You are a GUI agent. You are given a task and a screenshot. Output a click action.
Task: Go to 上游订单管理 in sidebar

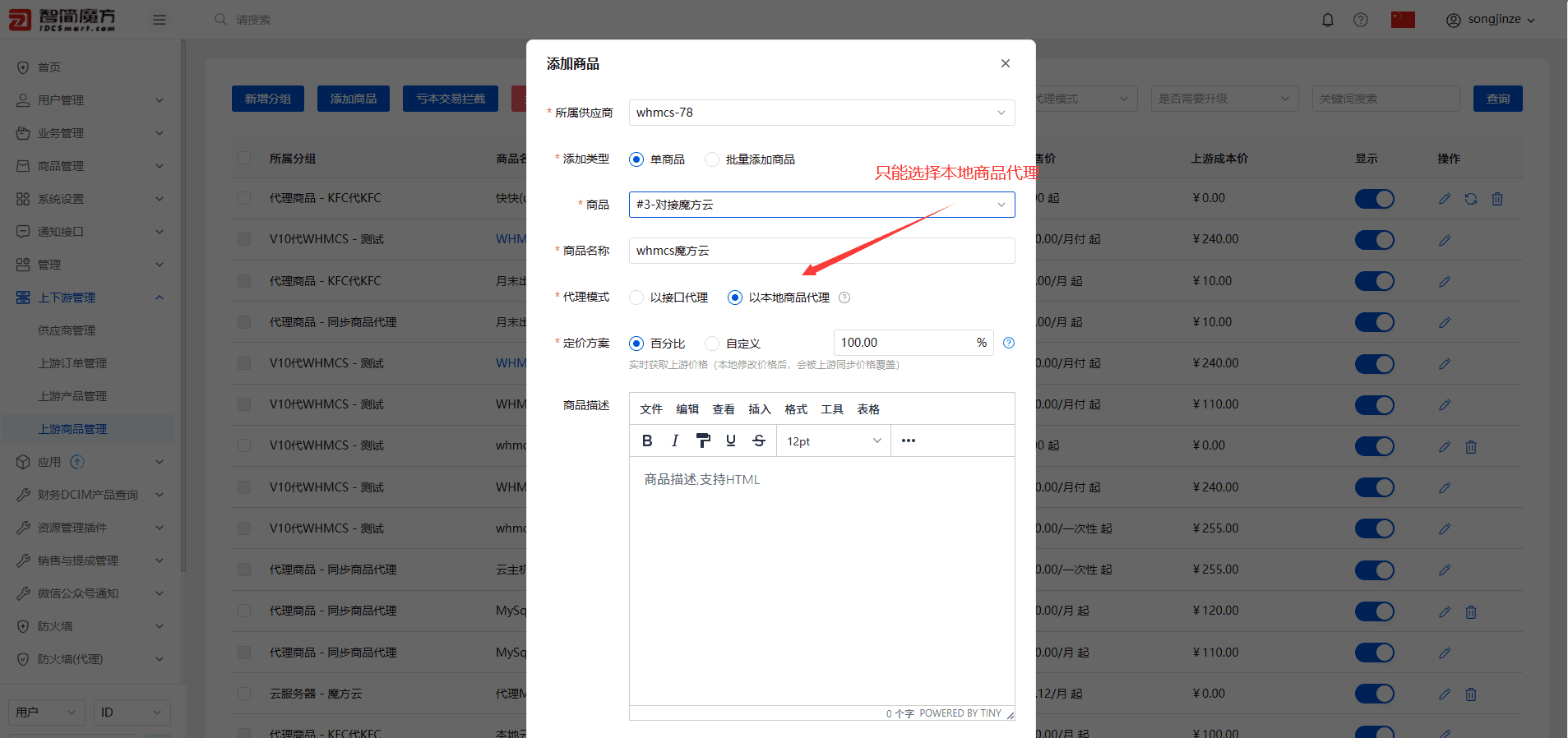click(x=72, y=363)
